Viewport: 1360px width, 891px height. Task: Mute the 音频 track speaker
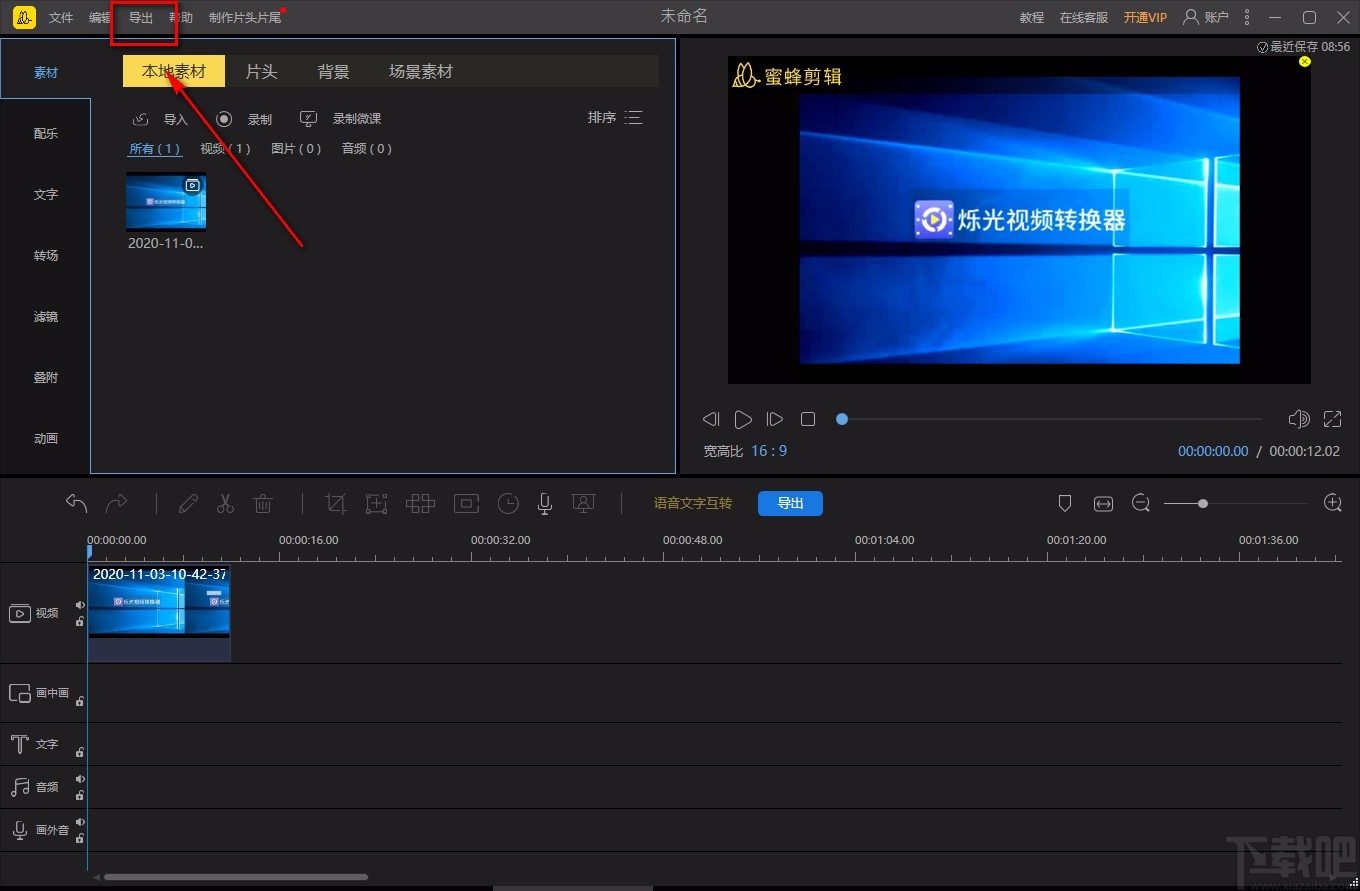[x=80, y=779]
